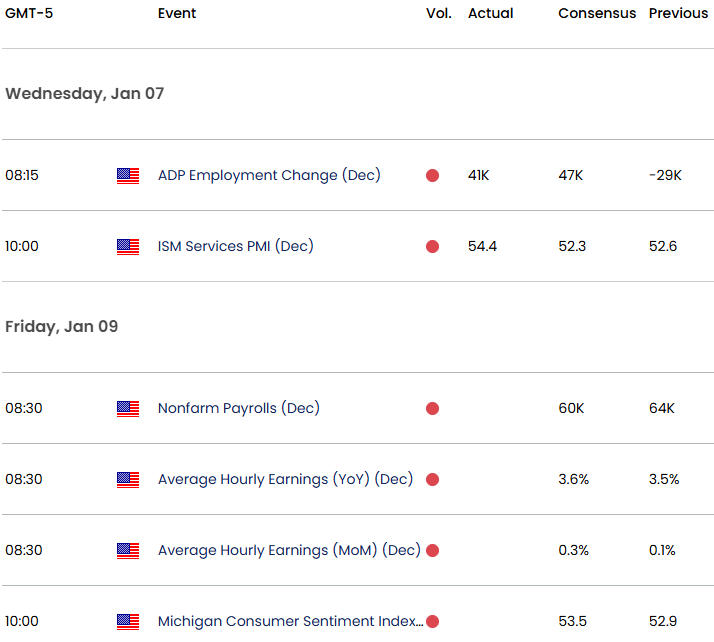Open Average Hourly Earnings (YoY) event

(285, 479)
